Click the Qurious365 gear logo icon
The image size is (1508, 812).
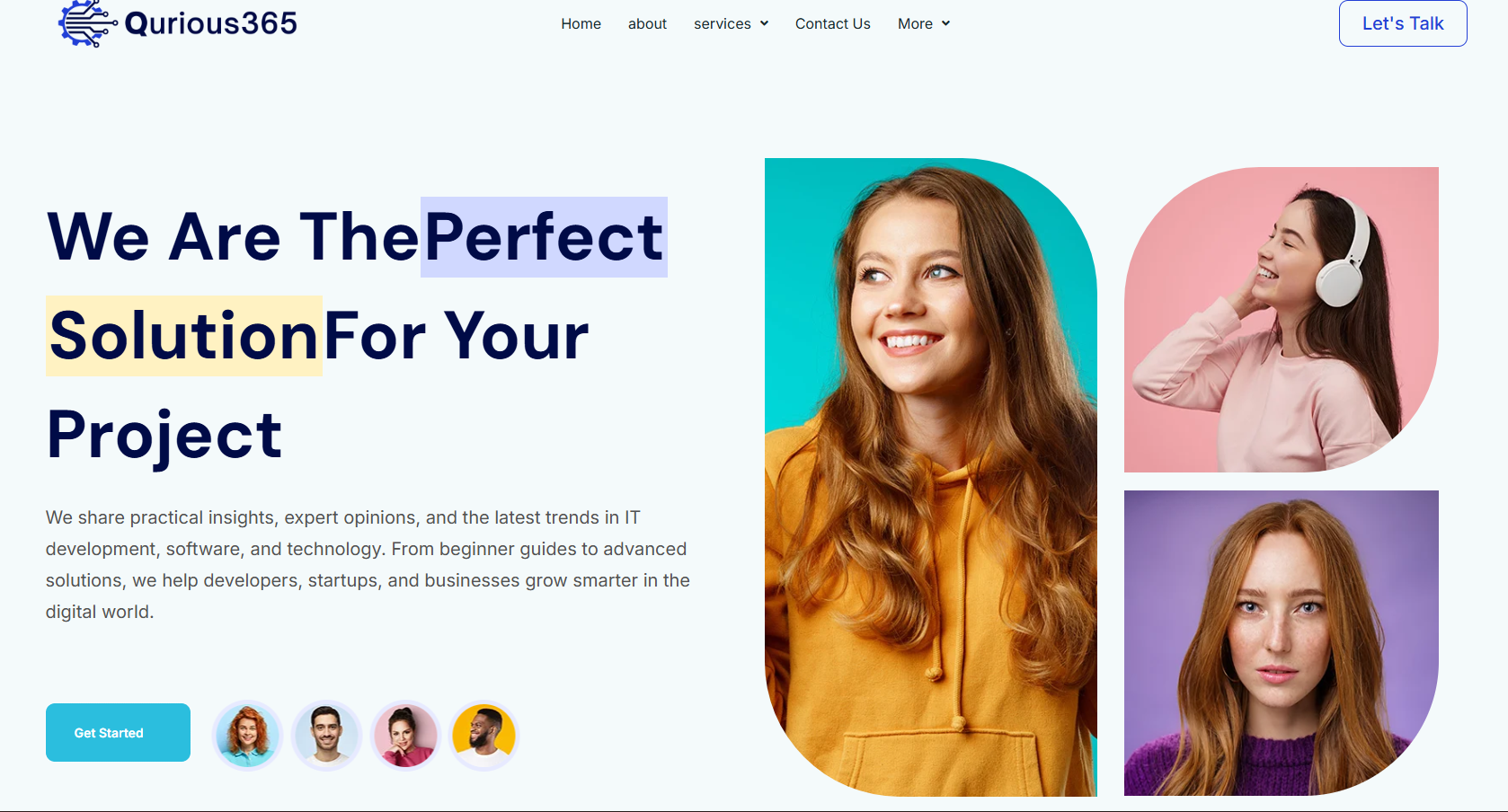87,23
